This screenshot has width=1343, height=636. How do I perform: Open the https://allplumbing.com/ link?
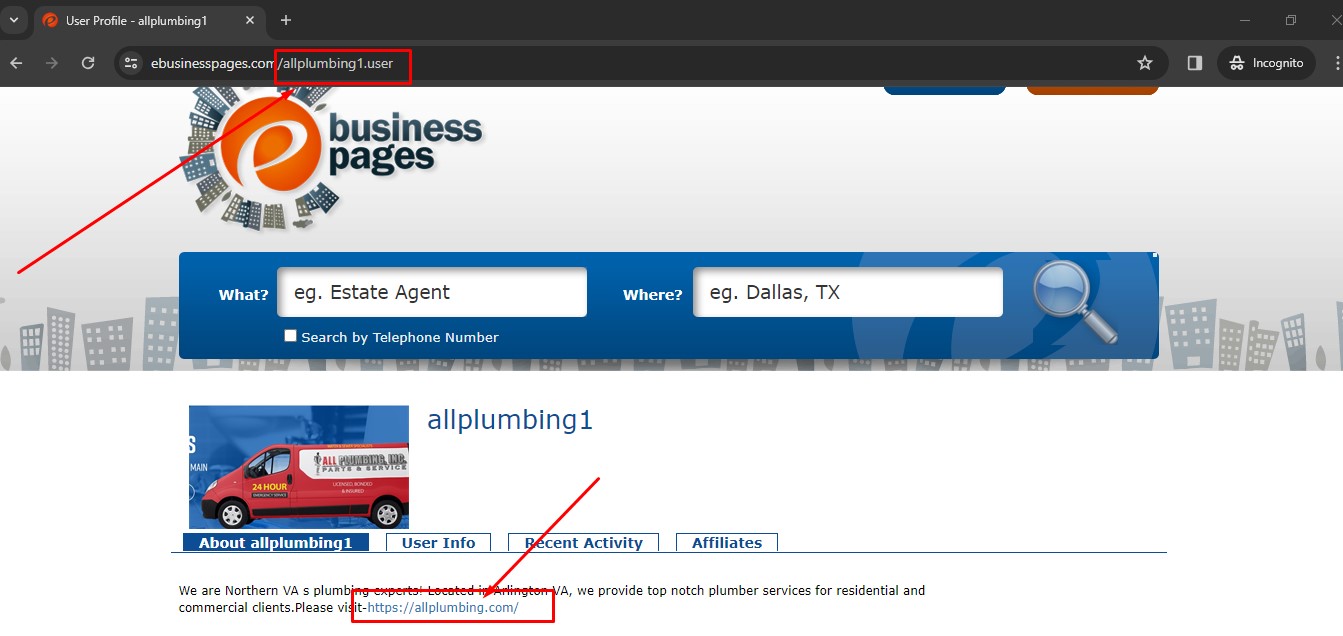pyautogui.click(x=443, y=607)
